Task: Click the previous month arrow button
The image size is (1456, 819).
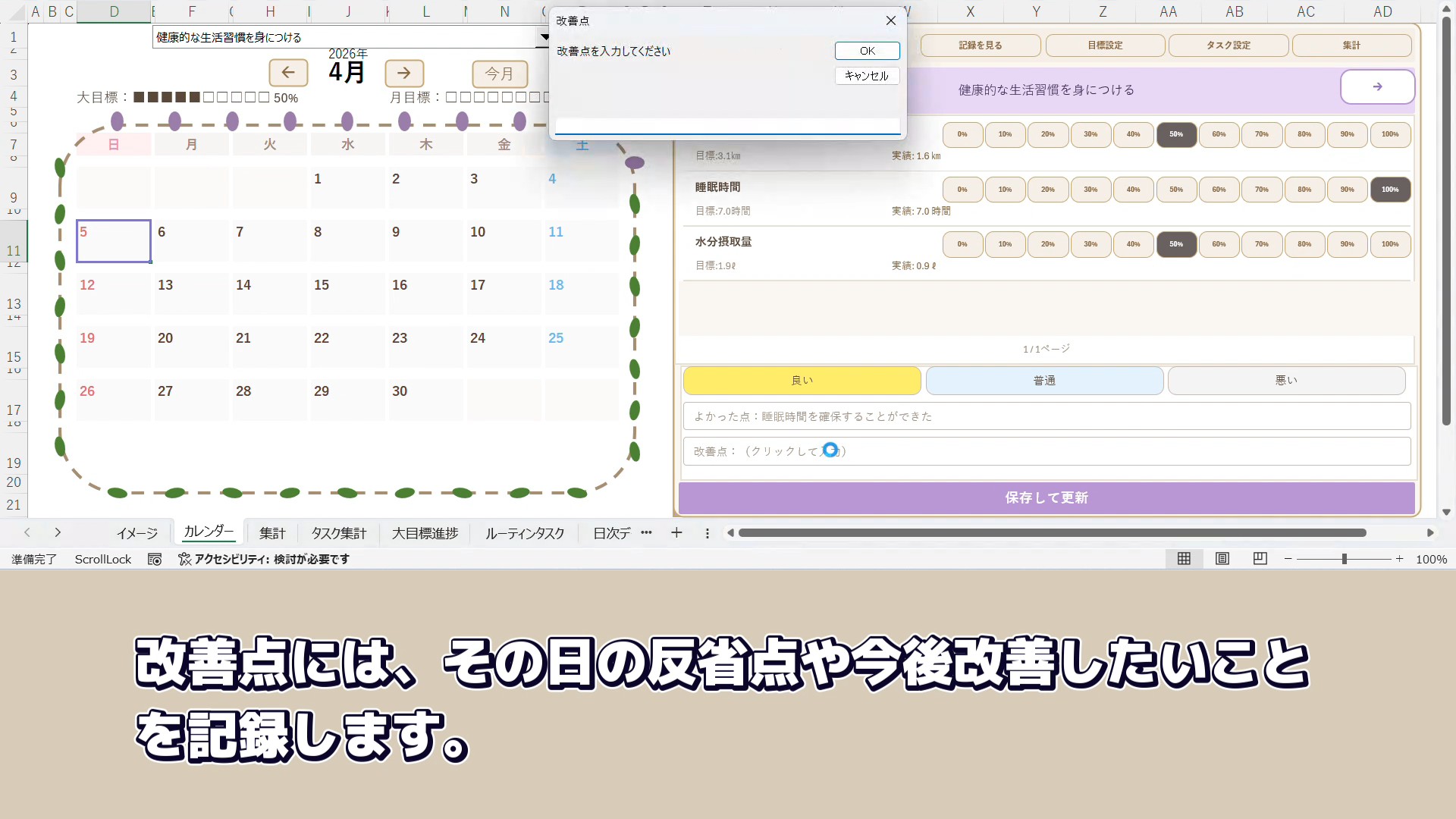Action: (x=288, y=73)
